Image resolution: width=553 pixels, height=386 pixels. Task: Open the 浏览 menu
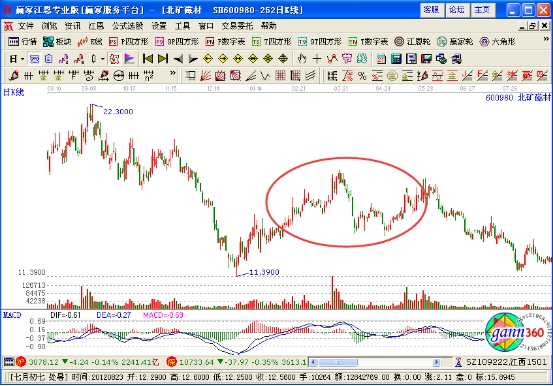pyautogui.click(x=49, y=26)
